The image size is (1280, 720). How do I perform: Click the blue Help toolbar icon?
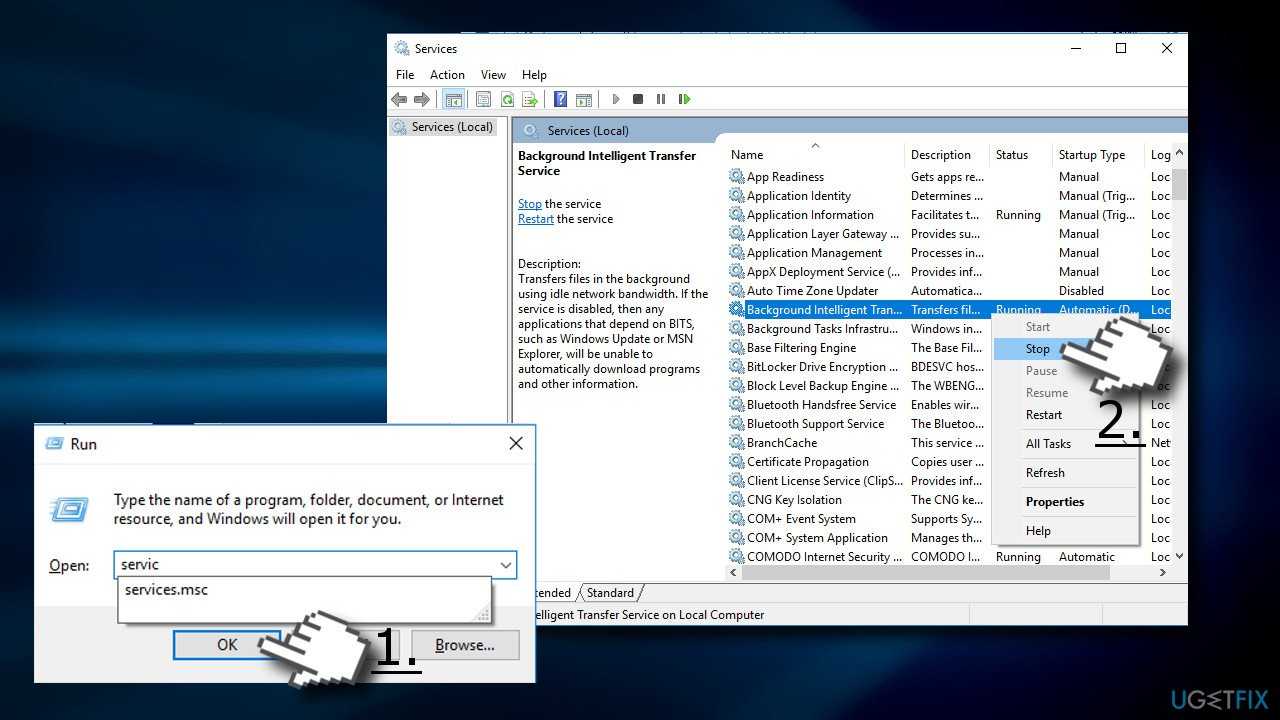click(560, 99)
